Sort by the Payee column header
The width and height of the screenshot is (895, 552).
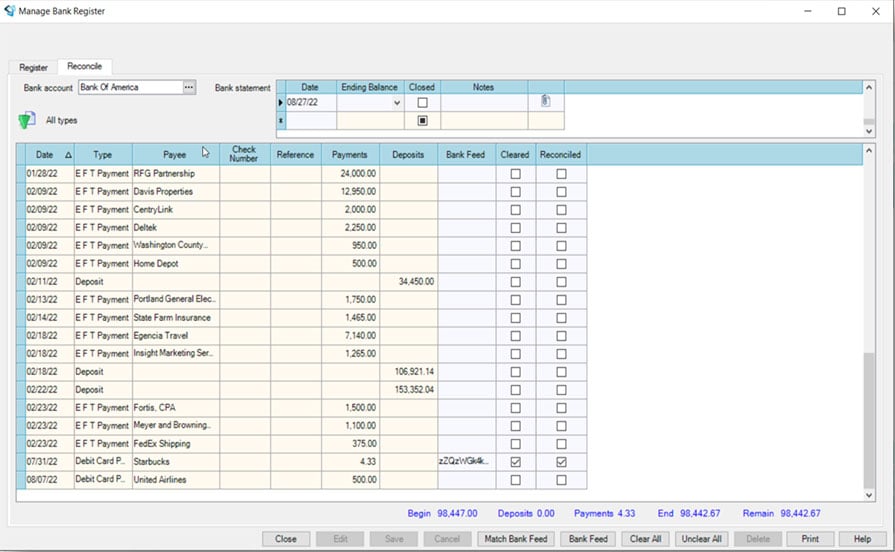(x=175, y=155)
